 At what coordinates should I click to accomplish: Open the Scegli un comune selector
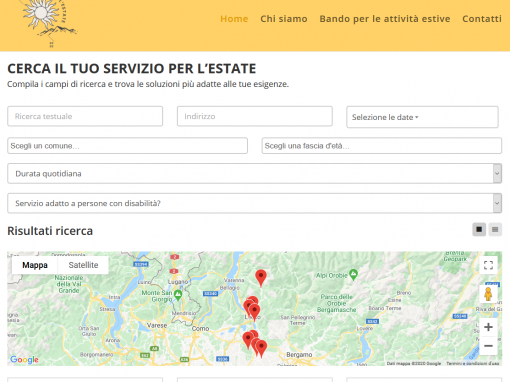coord(127,146)
